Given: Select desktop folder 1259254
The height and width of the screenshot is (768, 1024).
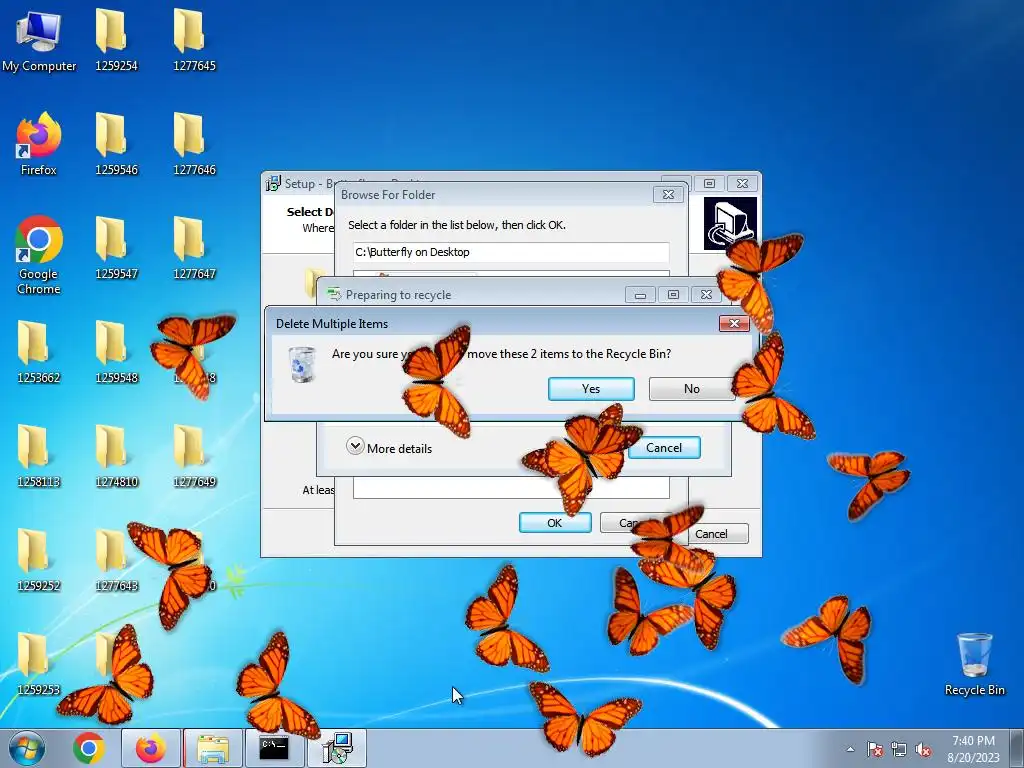Looking at the screenshot, I should click(116, 40).
